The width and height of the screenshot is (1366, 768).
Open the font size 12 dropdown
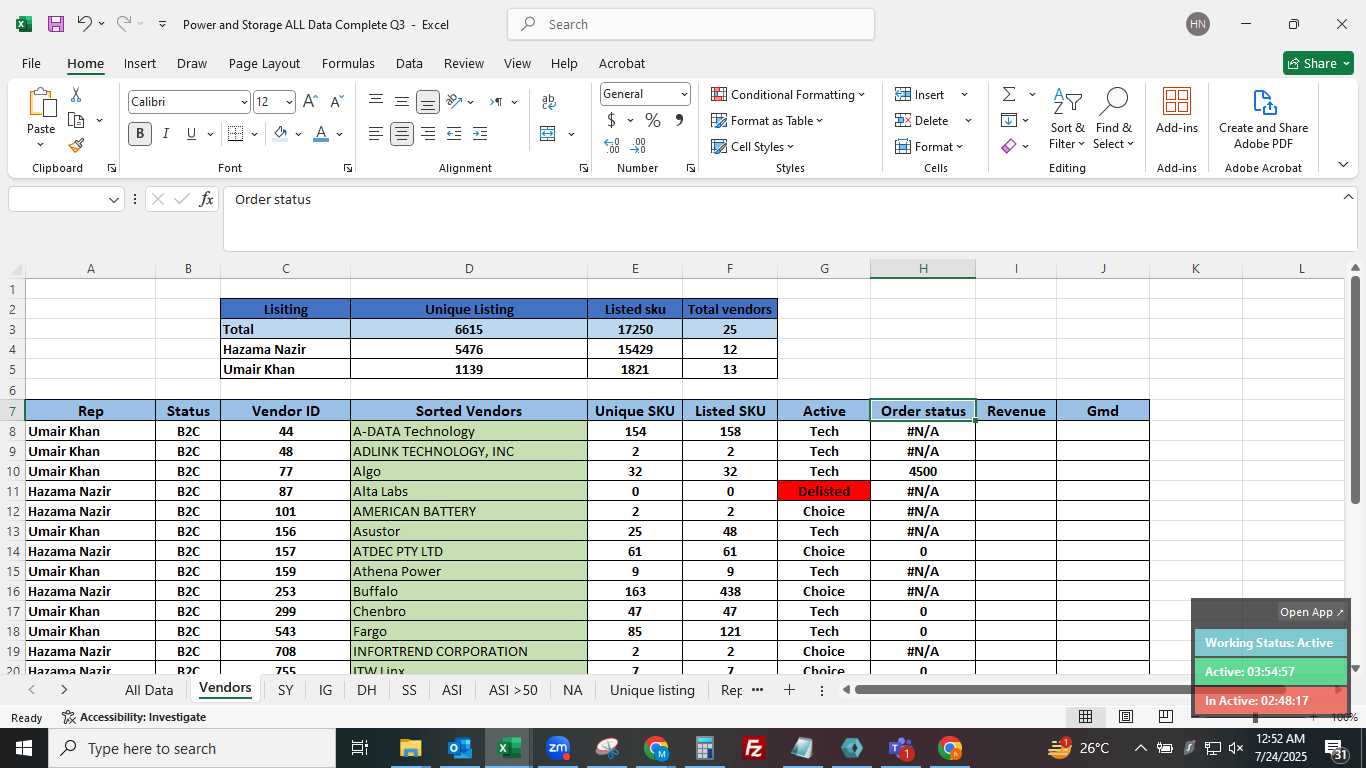coord(289,102)
